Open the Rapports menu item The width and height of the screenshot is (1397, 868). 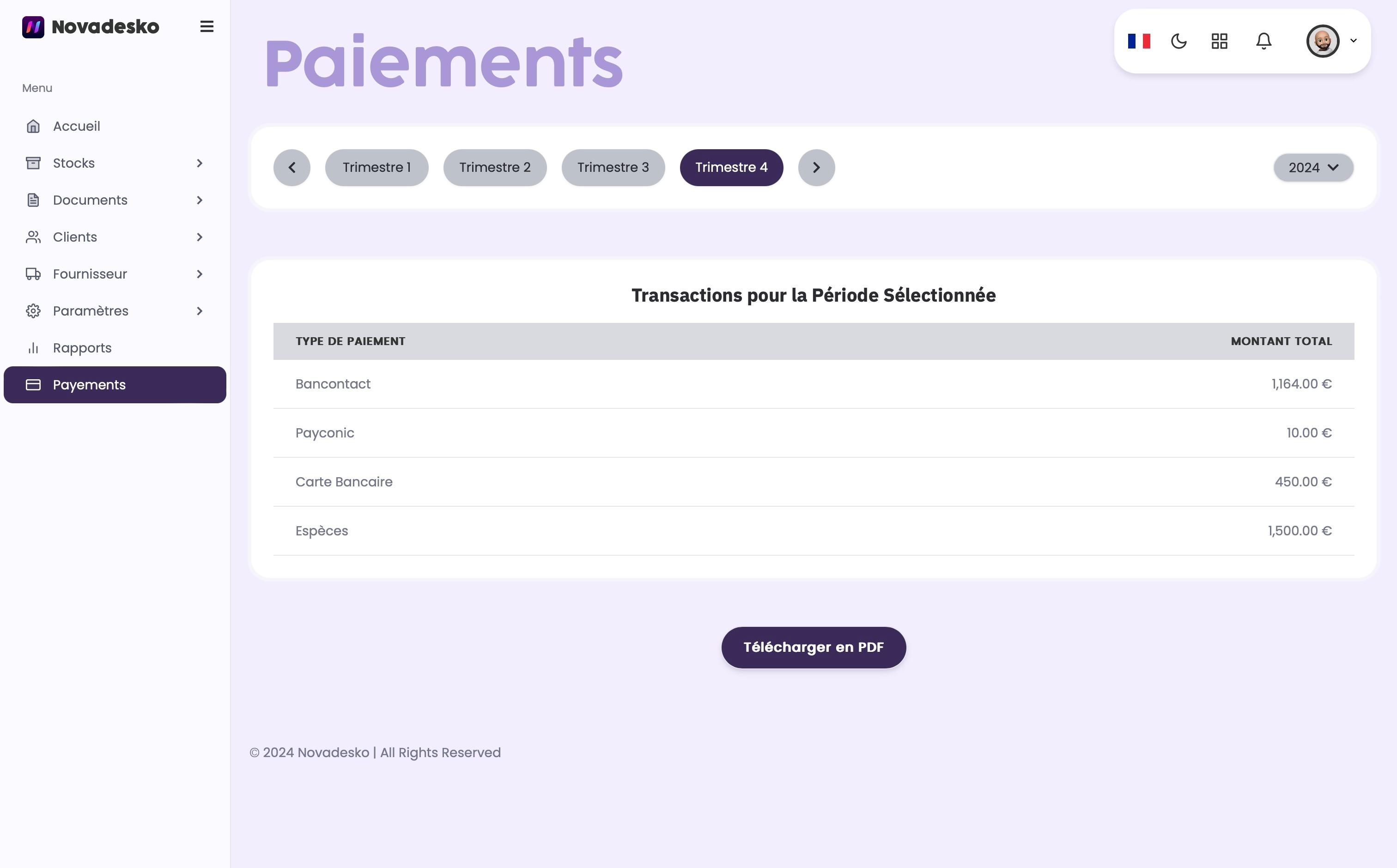[x=115, y=348]
